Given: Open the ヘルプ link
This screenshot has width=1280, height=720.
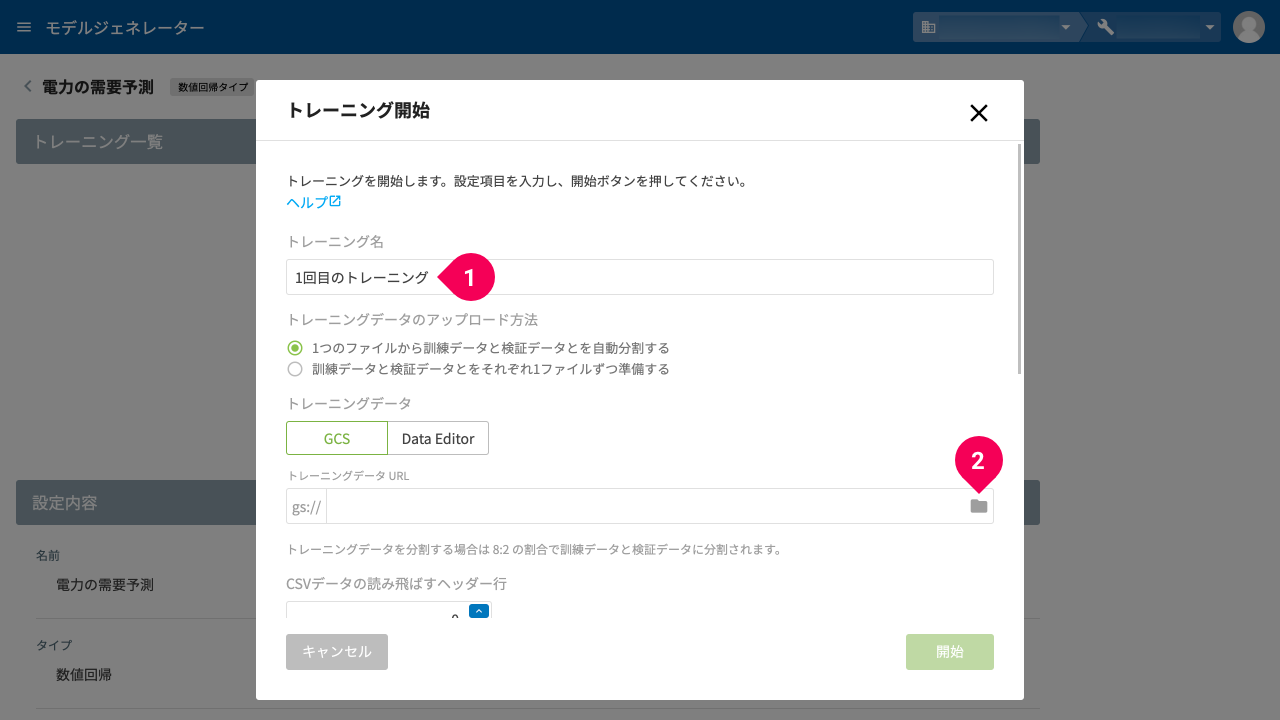Looking at the screenshot, I should coord(314,202).
